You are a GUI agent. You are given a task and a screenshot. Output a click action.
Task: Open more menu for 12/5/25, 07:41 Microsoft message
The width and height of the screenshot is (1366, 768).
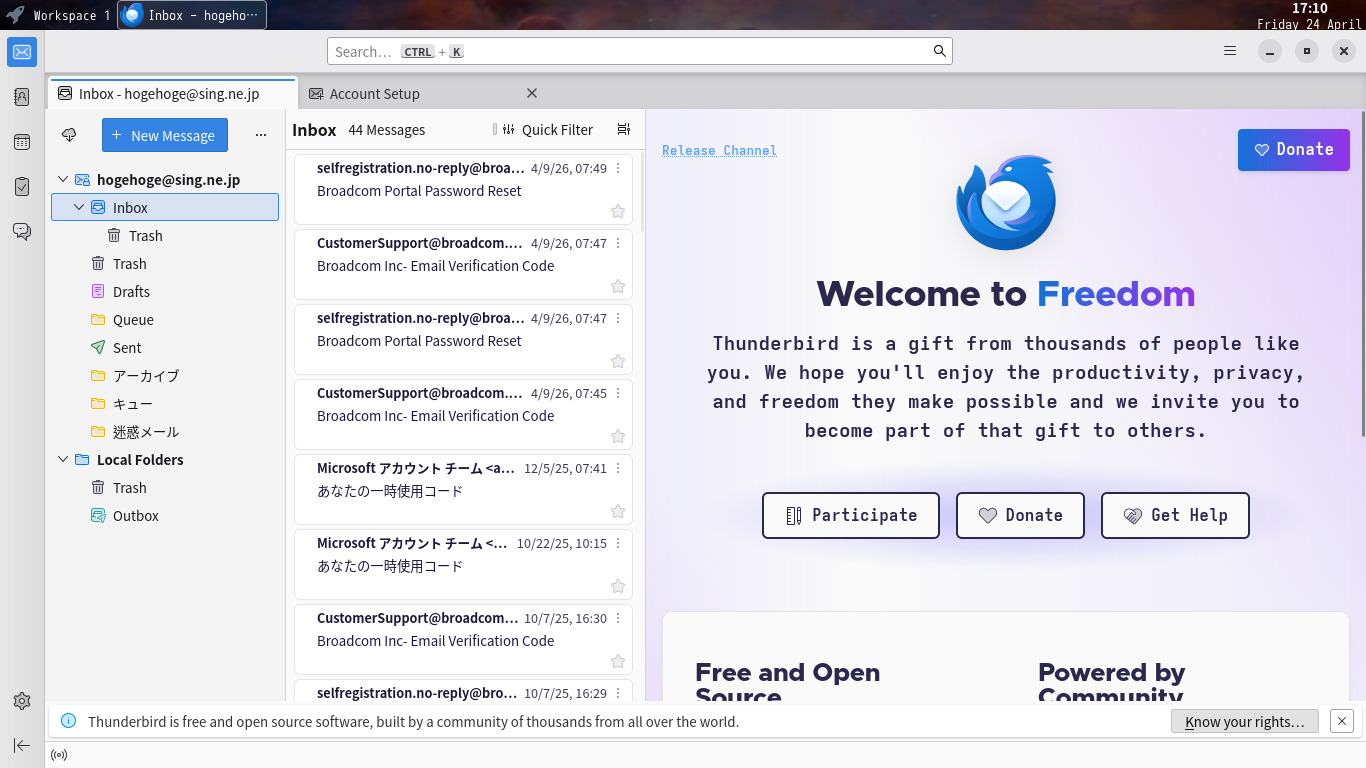click(x=618, y=468)
